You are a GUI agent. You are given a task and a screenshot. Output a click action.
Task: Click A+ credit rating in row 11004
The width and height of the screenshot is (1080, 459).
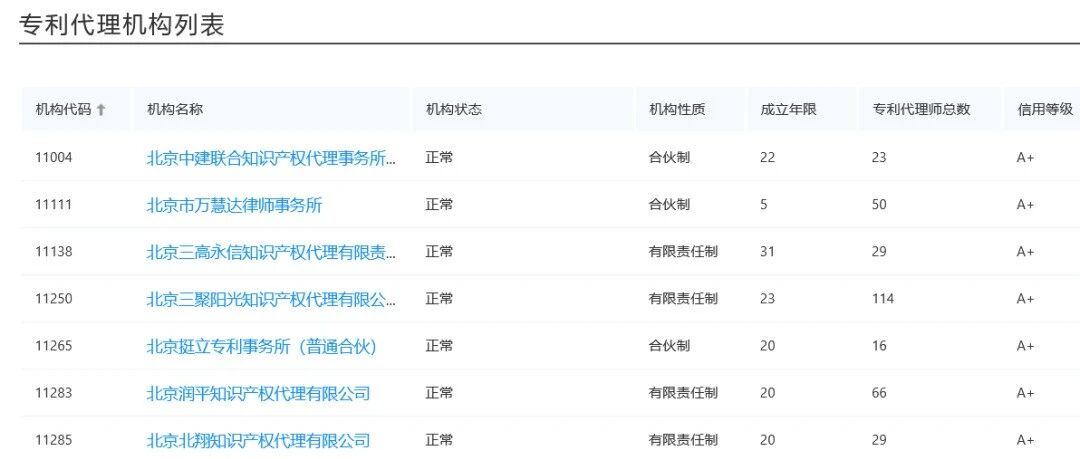[x=1026, y=158]
